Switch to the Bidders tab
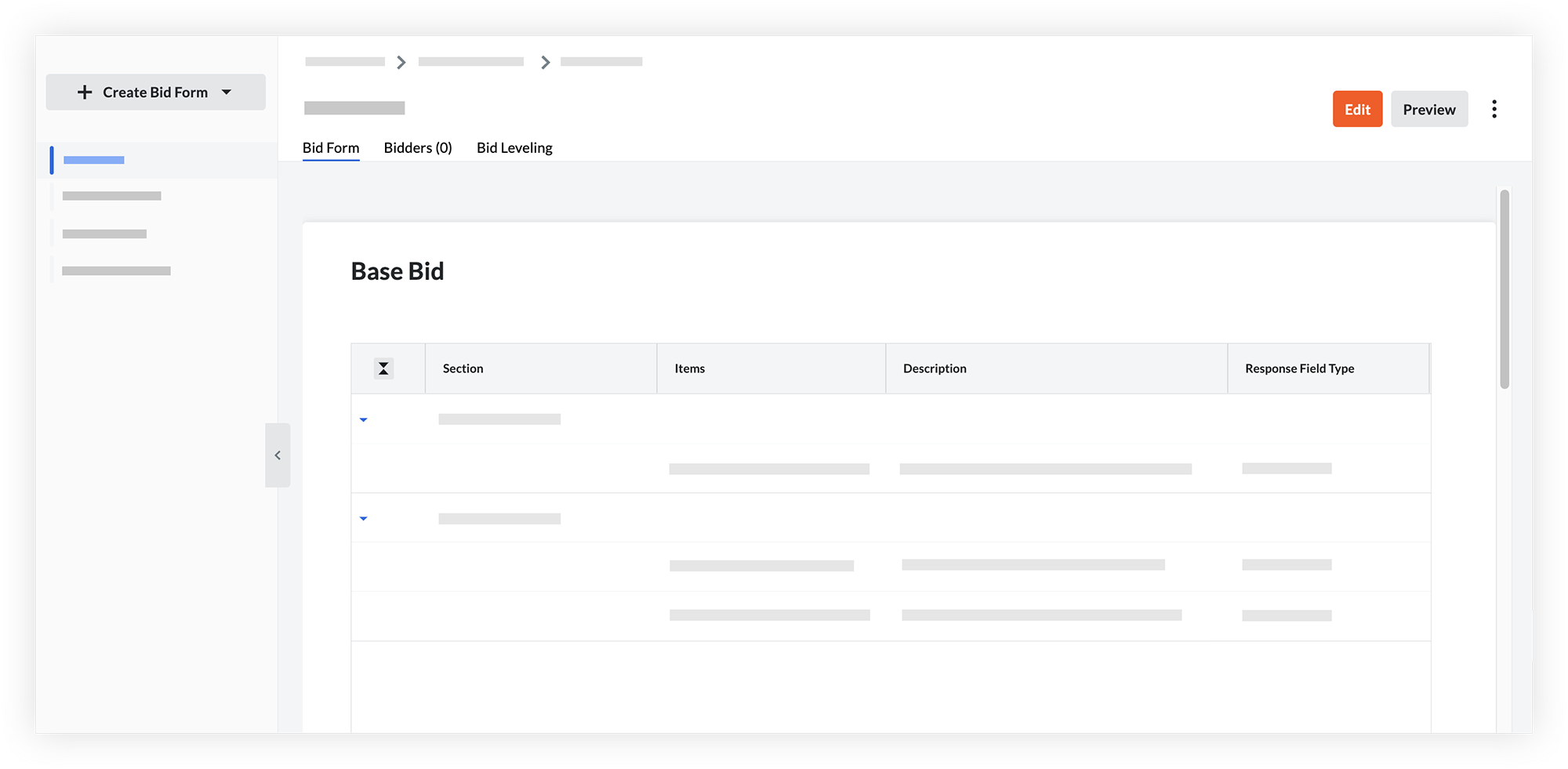The width and height of the screenshot is (1568, 769). pyautogui.click(x=417, y=147)
